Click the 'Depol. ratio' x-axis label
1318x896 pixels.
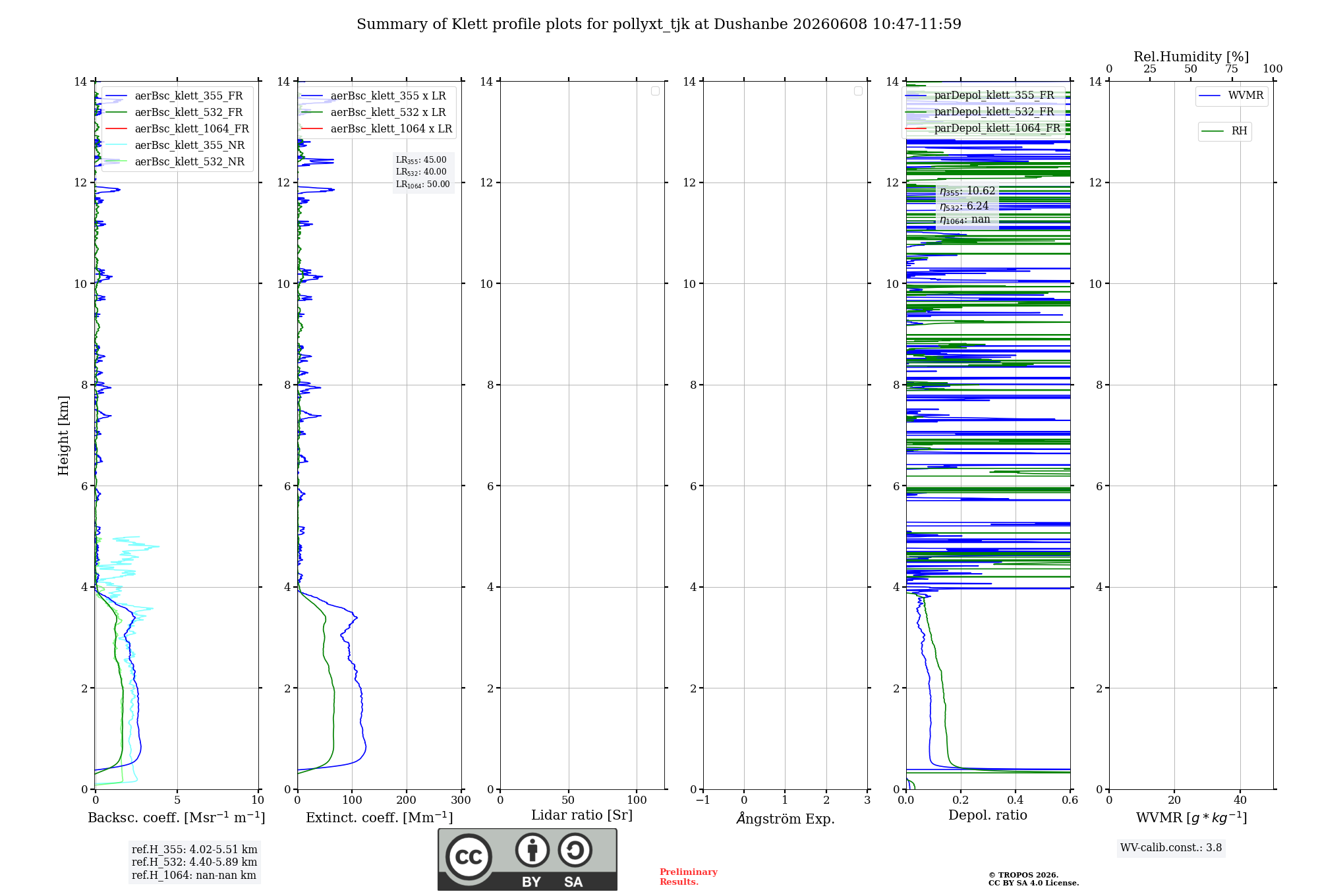tap(988, 816)
